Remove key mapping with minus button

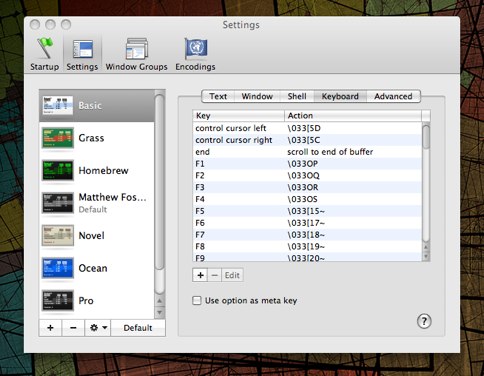point(215,275)
